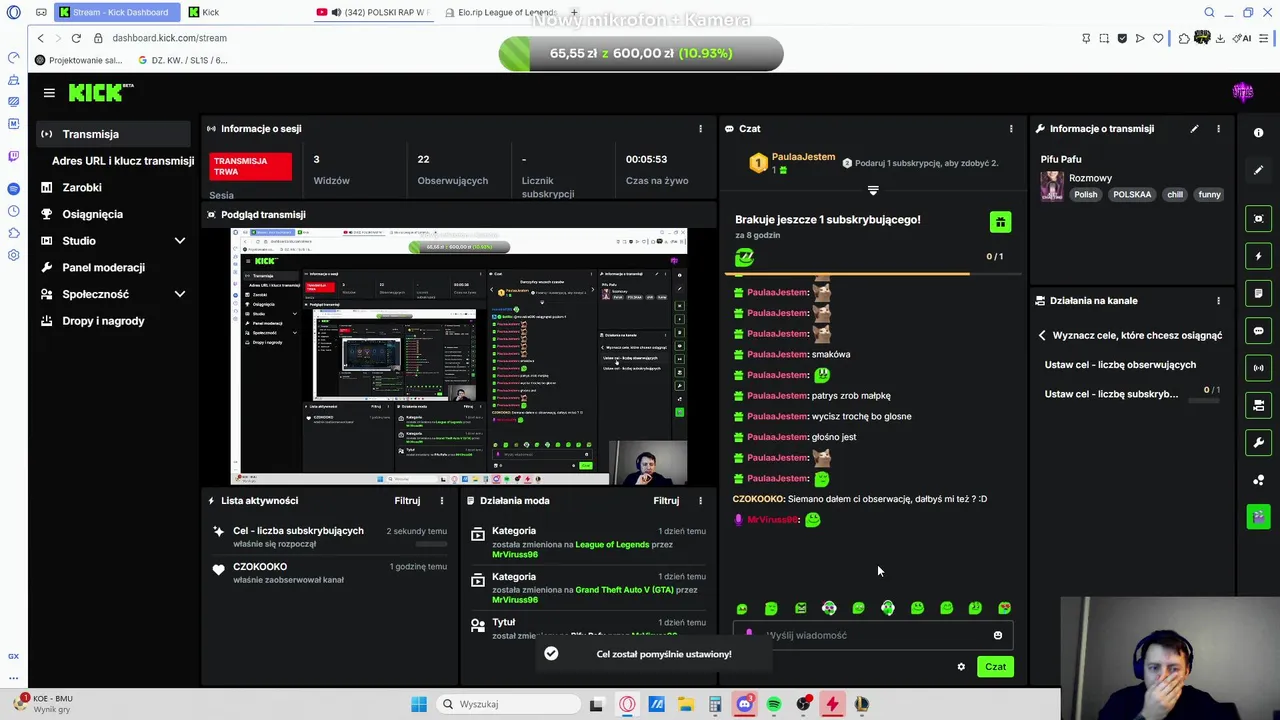Click the League of Legends category link
The height and width of the screenshot is (720, 1280).
click(612, 544)
